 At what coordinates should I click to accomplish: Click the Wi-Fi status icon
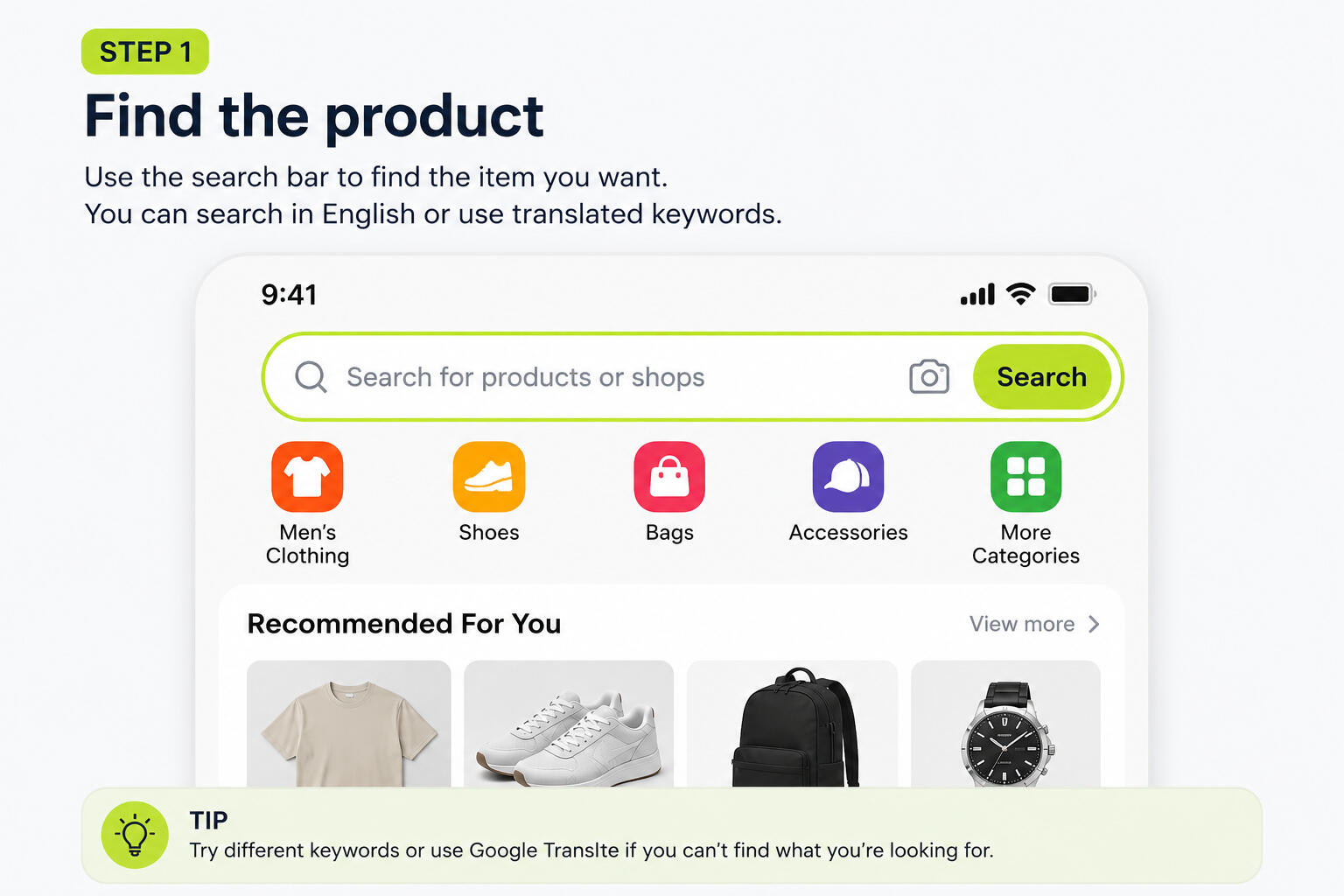[1020, 294]
